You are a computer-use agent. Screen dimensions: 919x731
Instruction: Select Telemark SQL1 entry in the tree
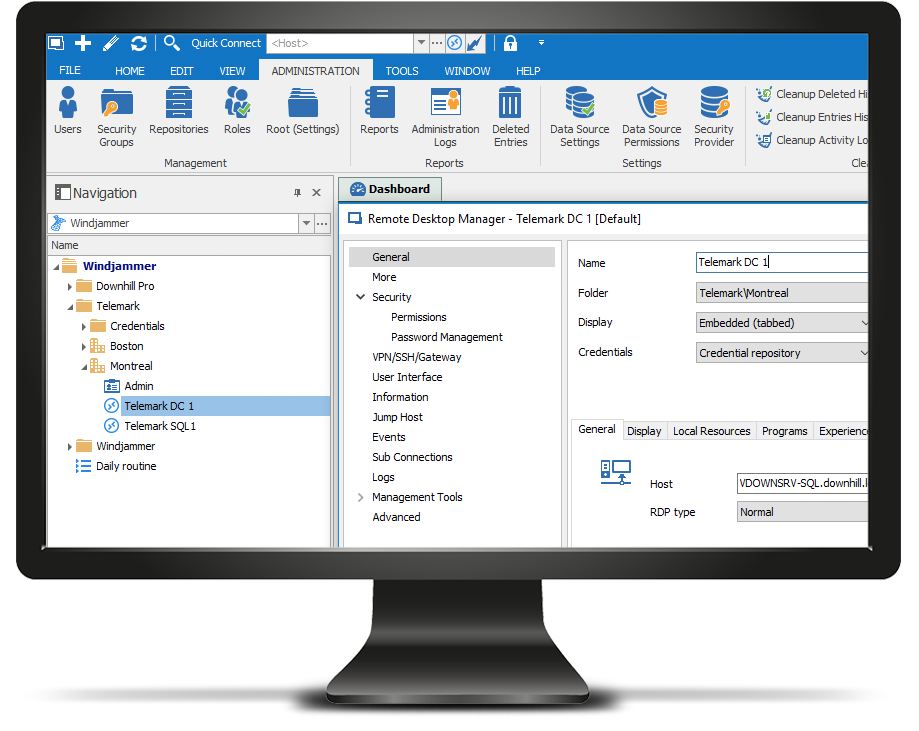(x=160, y=426)
